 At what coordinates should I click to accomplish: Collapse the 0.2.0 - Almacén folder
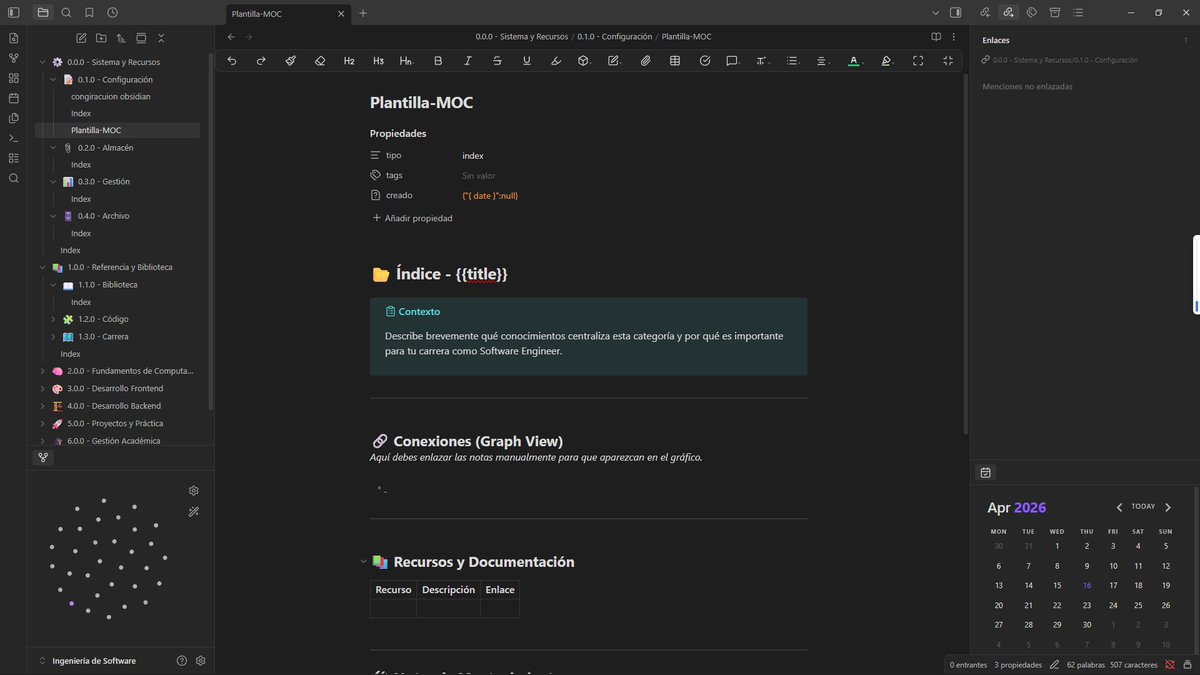coord(53,147)
